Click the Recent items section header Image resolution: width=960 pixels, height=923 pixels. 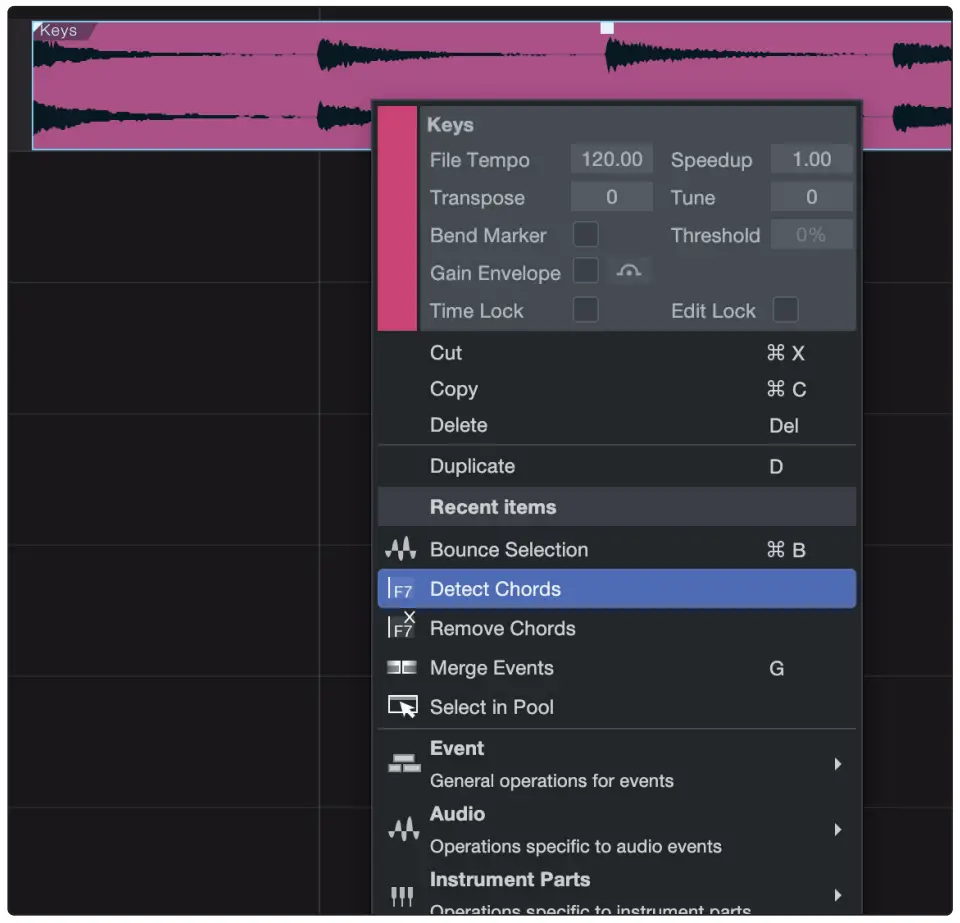(x=617, y=507)
